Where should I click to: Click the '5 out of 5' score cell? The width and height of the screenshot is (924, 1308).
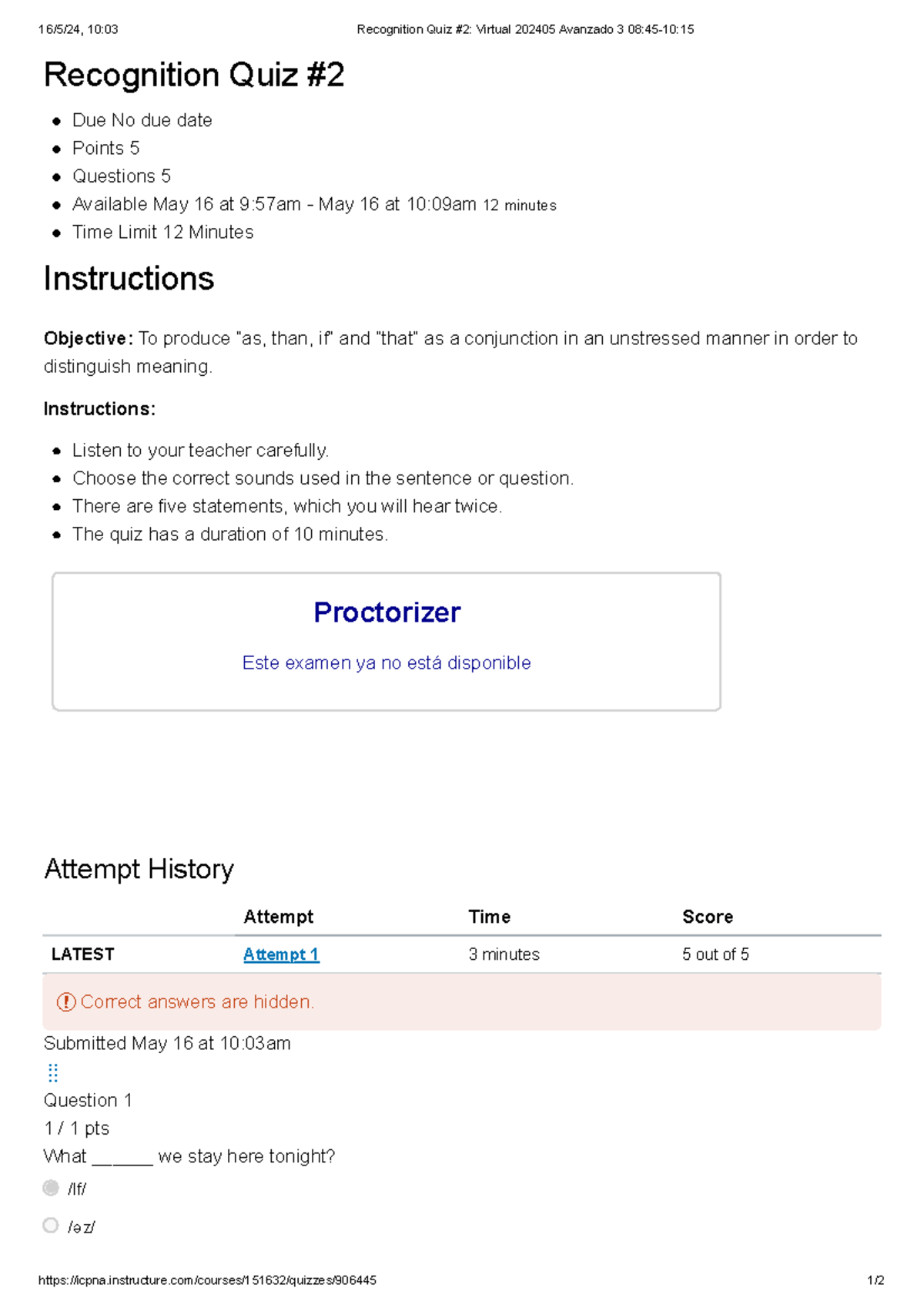[x=715, y=954]
